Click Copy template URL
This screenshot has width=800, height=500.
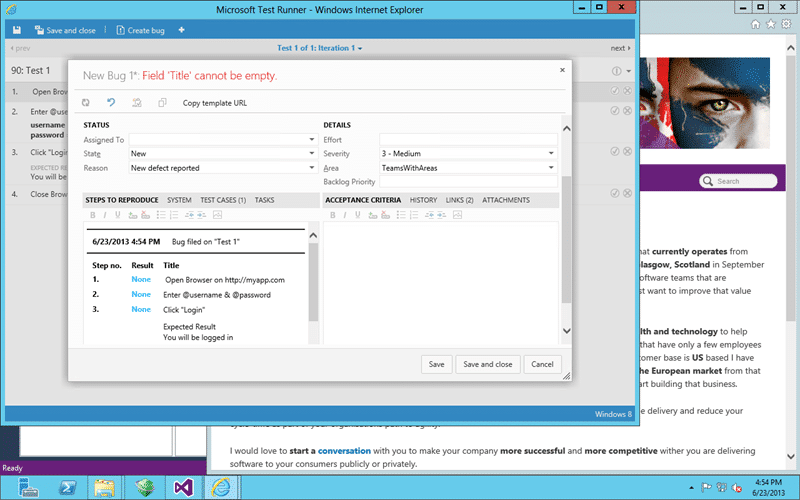215,103
